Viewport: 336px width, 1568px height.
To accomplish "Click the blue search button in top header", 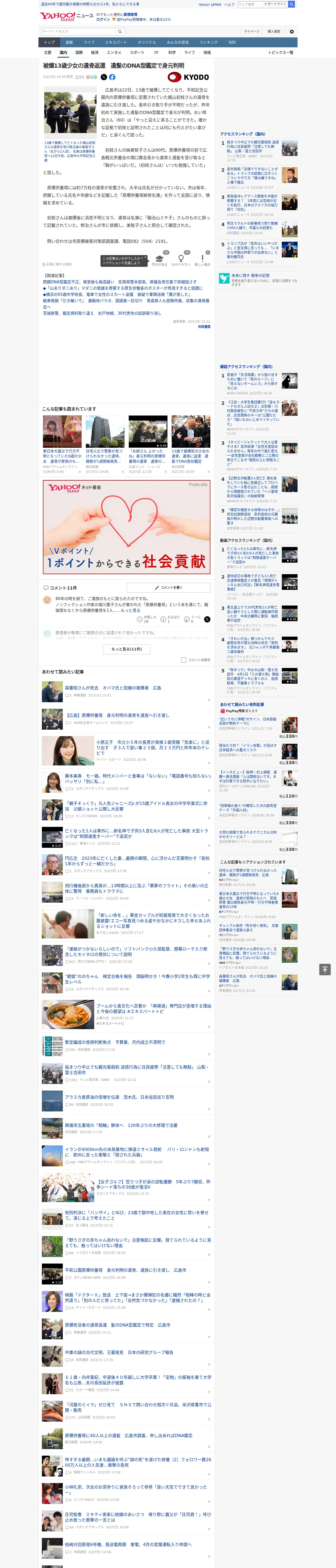I will click(x=292, y=4).
